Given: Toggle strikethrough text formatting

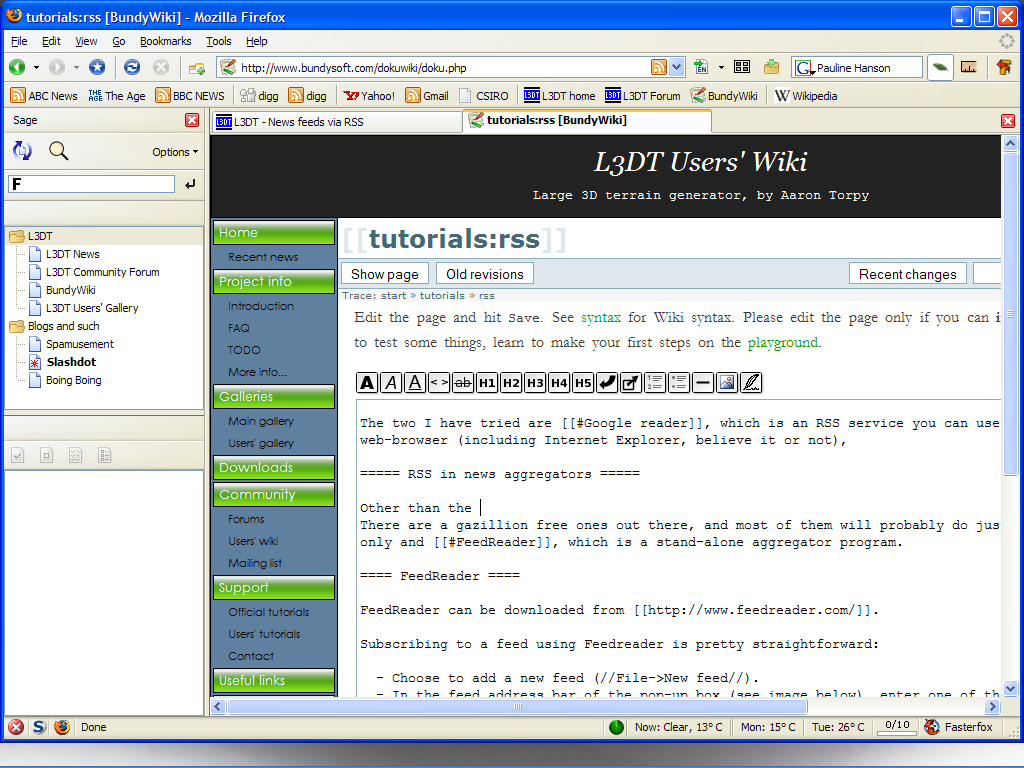Looking at the screenshot, I should (x=463, y=382).
